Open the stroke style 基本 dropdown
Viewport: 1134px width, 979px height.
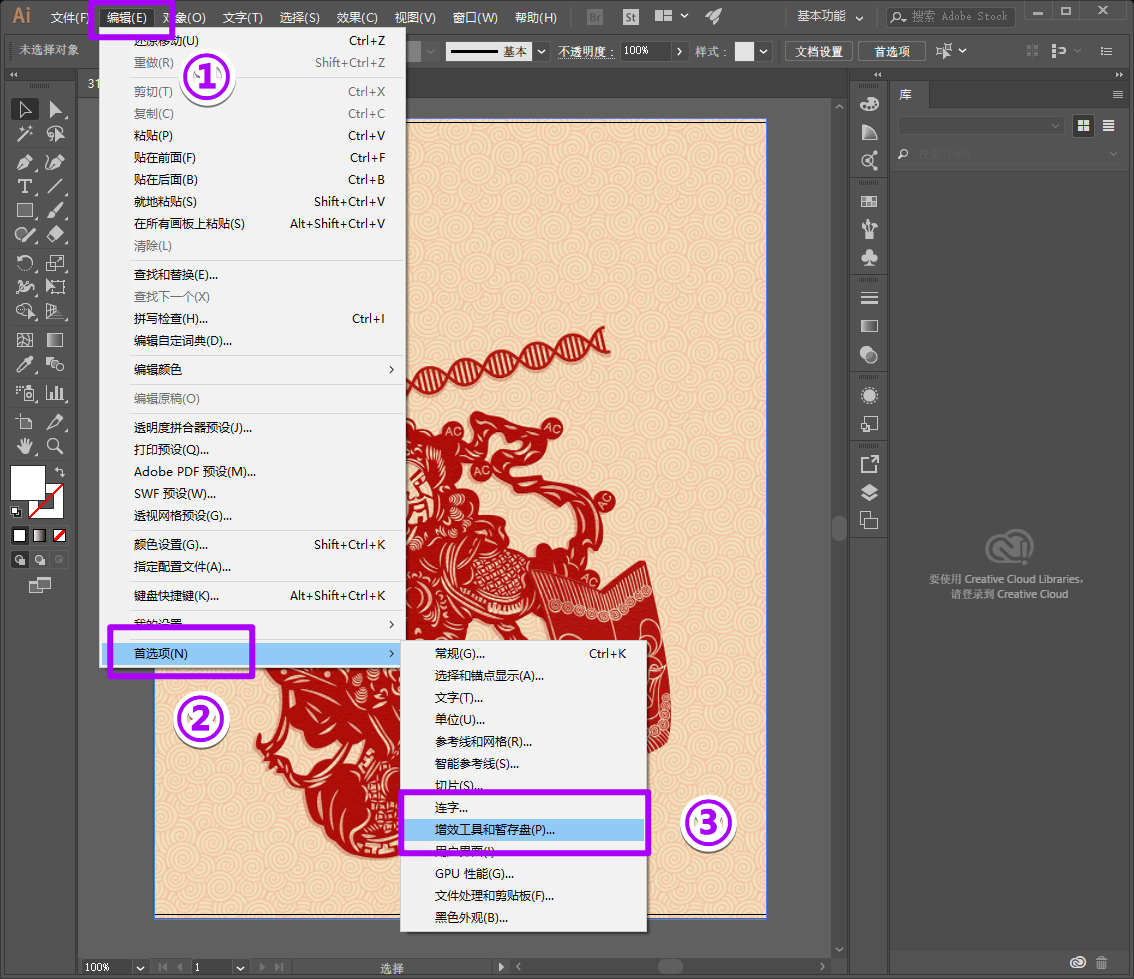pyautogui.click(x=541, y=51)
